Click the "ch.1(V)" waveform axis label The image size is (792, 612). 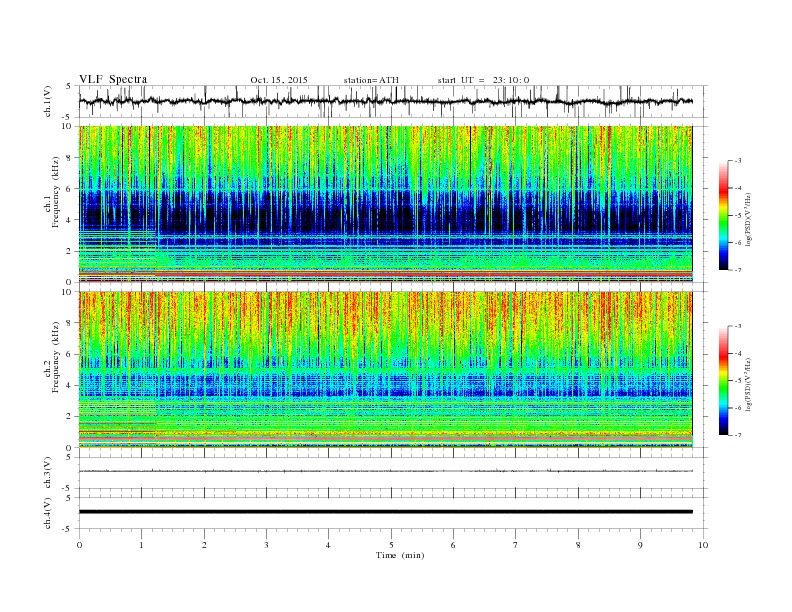tap(48, 101)
